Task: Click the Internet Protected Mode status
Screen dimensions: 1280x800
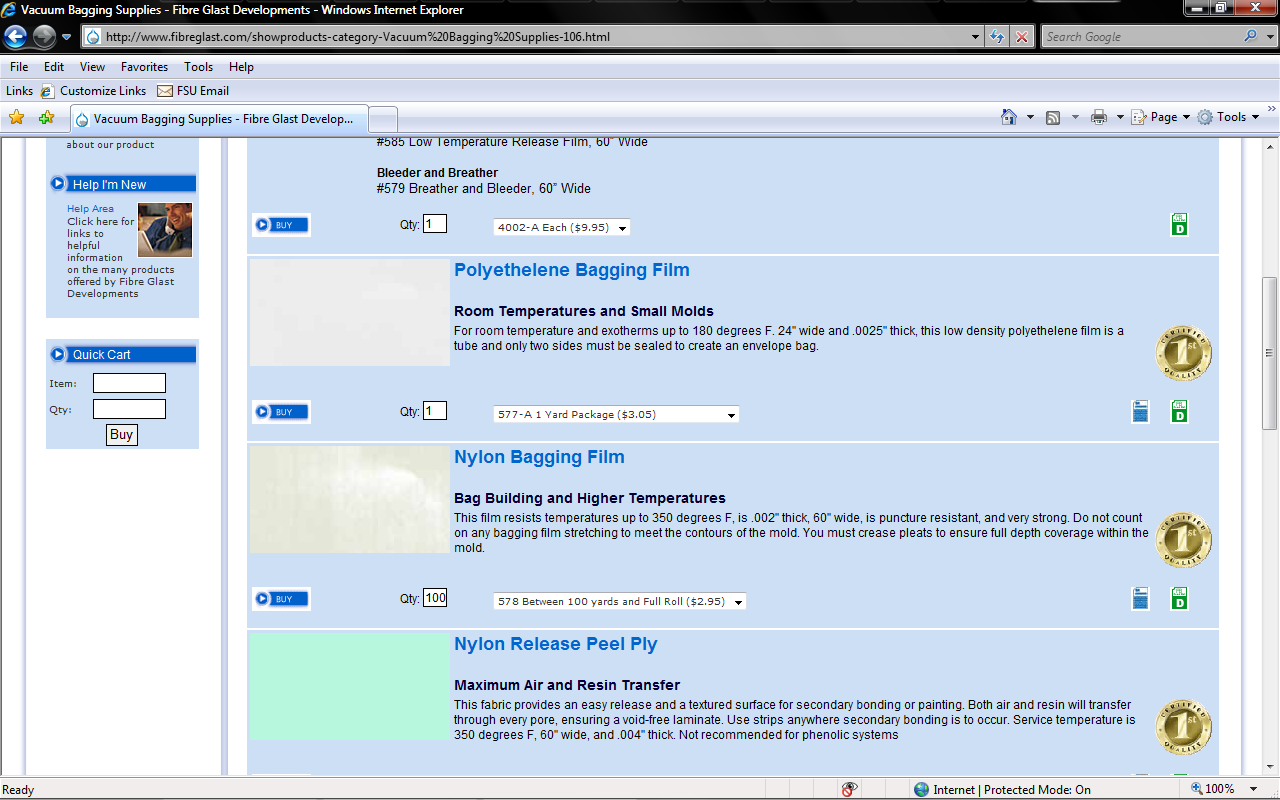Action: (1003, 789)
